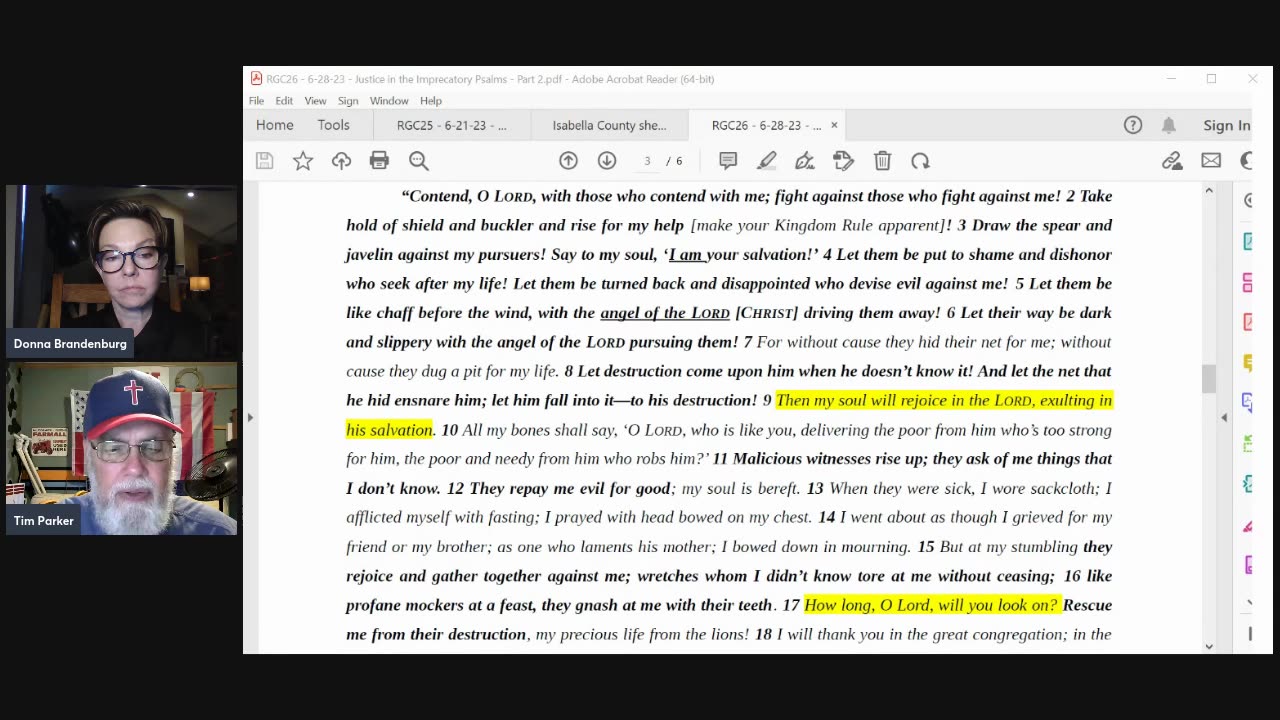
Task: Click the document scrollbar up arrow
Action: pos(1209,191)
